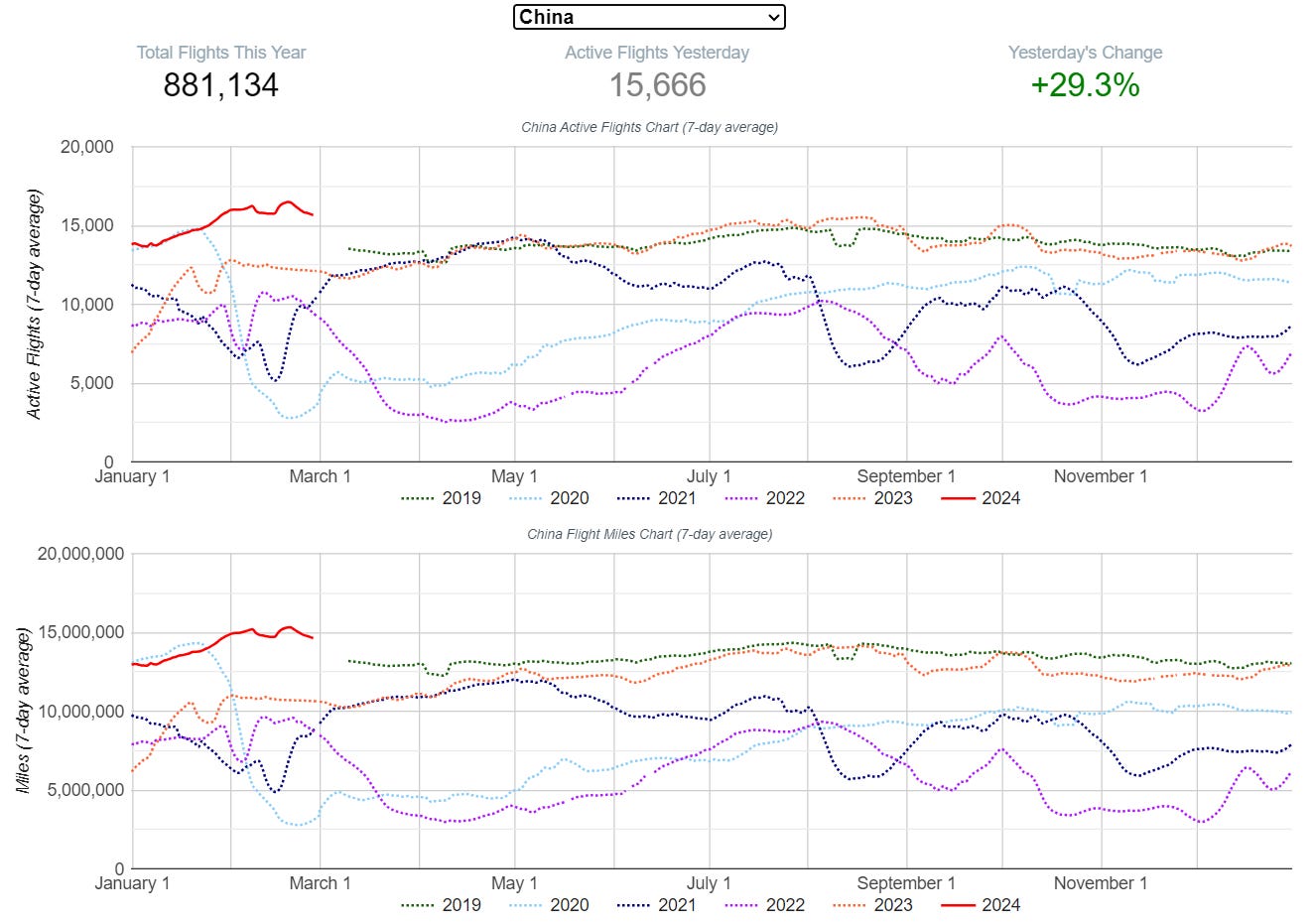Screen dimensions: 1315x924
Task: Toggle 2021 series in Active Flights legend
Action: 656,498
